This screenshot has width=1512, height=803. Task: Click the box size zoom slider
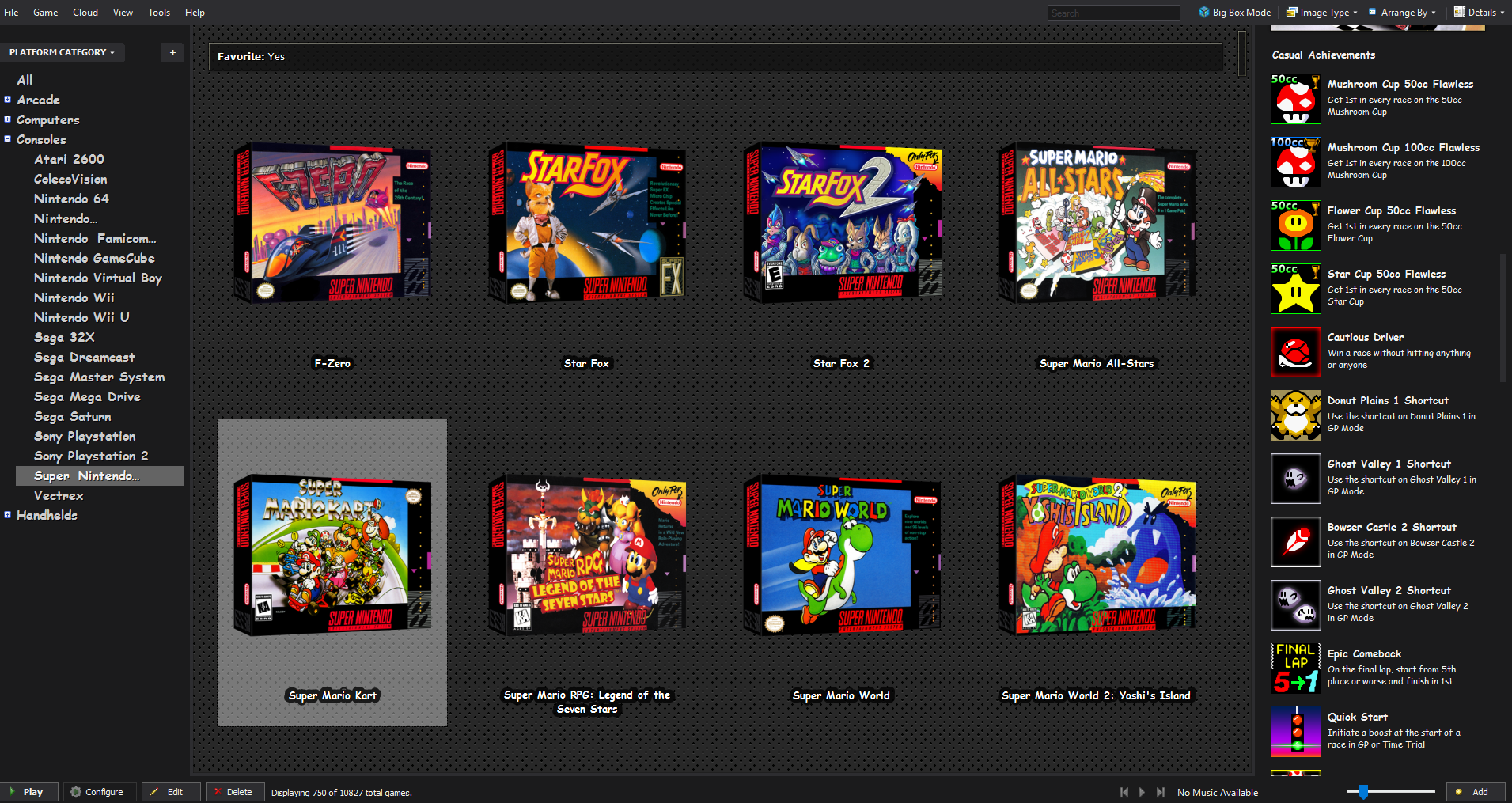point(1391,791)
